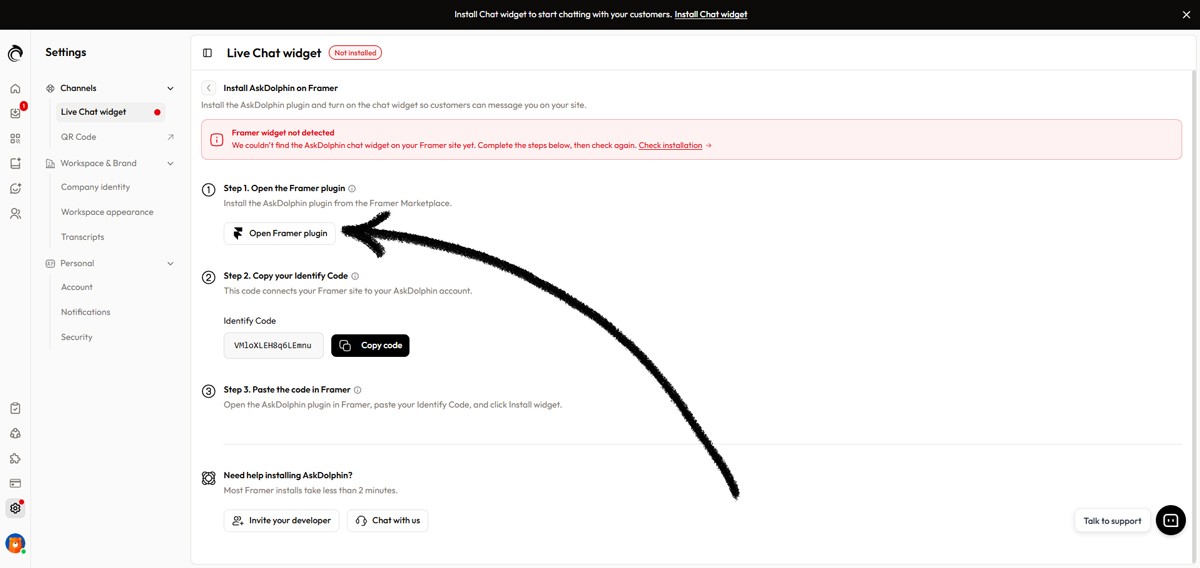
Task: Click the 'Live Chat widget' page title
Action: coord(274,53)
